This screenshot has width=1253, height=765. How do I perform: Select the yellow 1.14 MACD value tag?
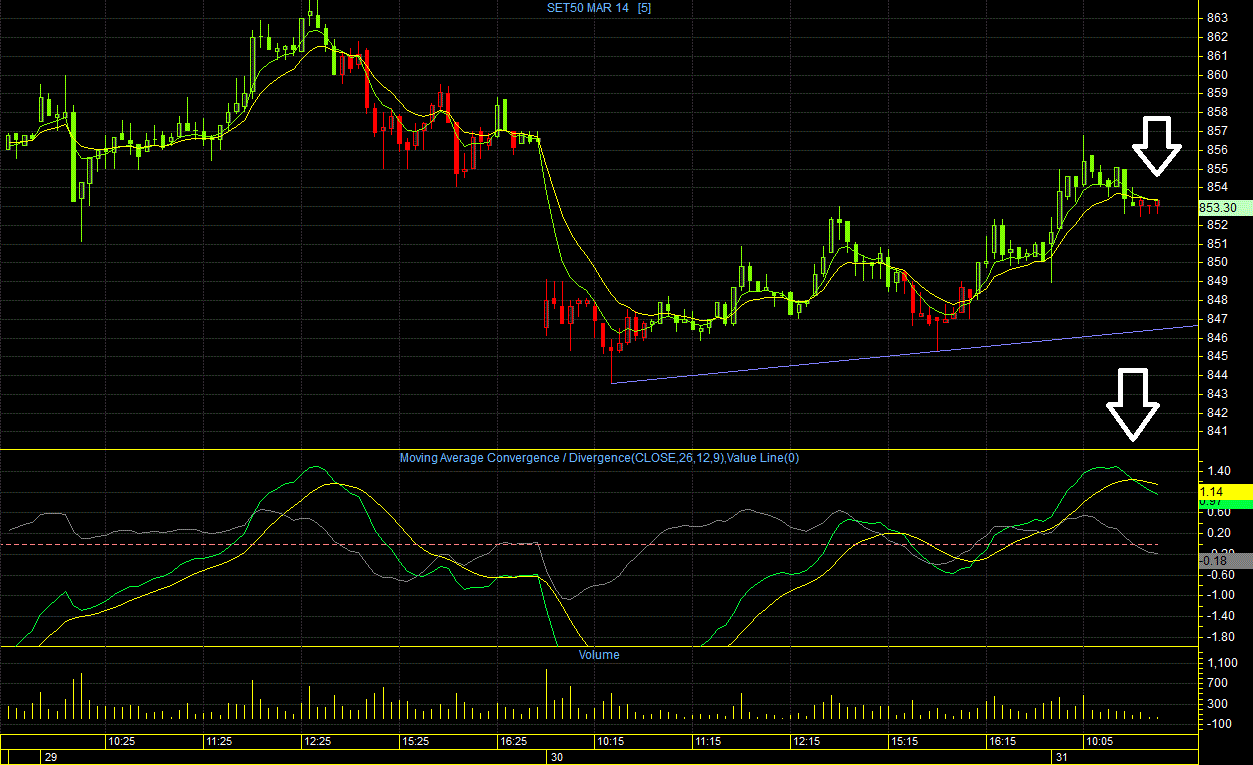coord(1224,491)
